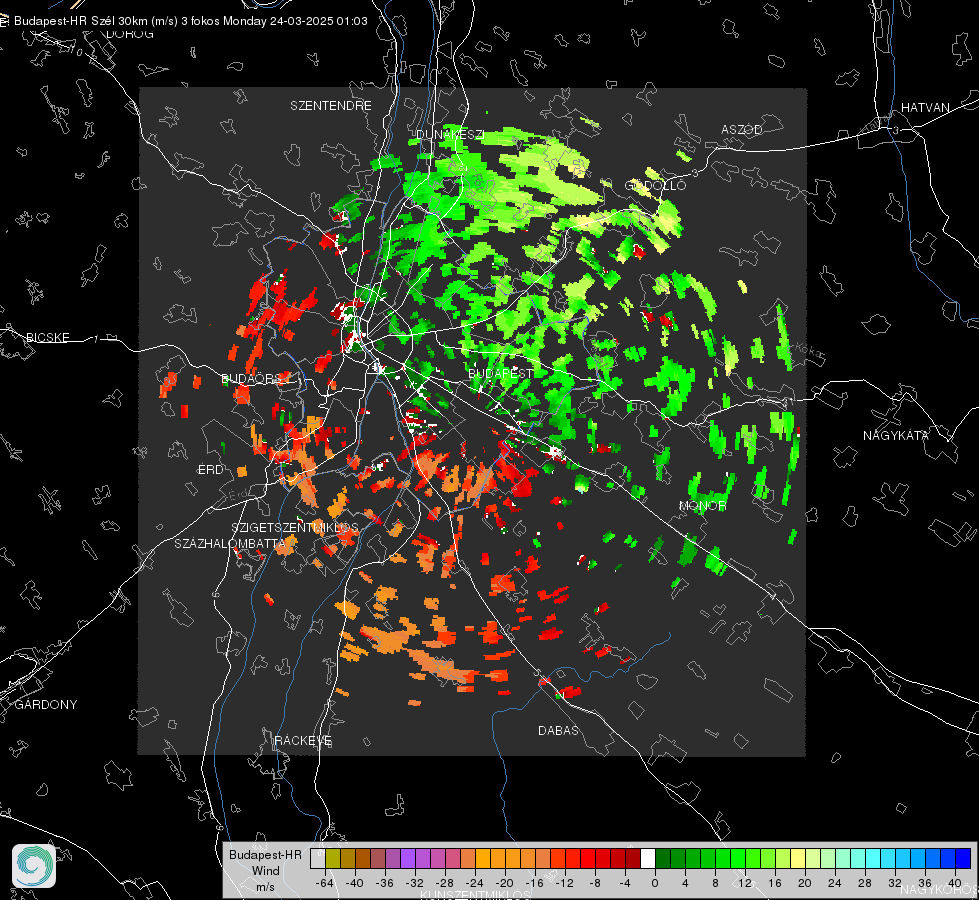Click the '16' legend value

(x=775, y=883)
